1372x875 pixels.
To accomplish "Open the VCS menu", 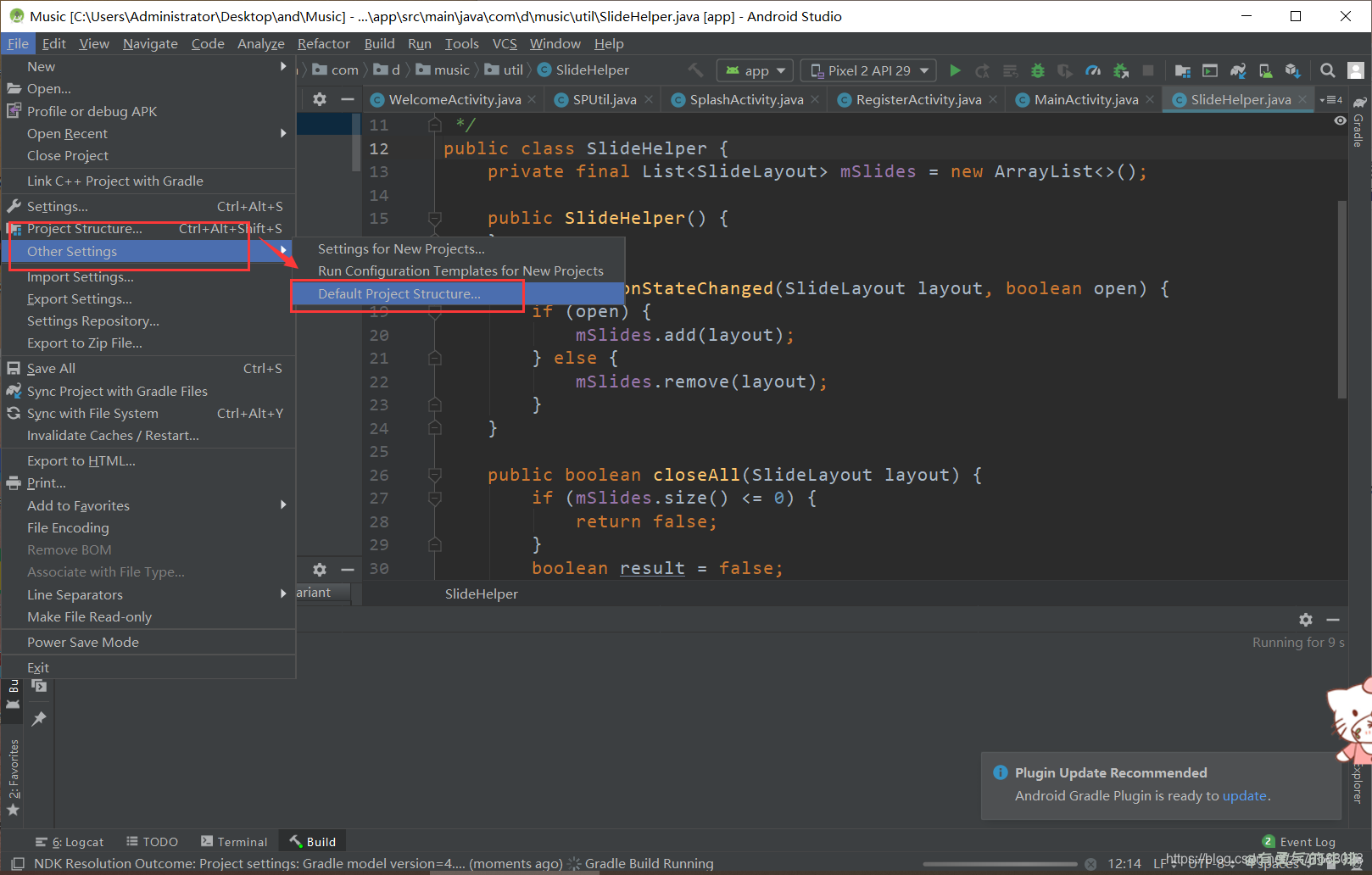I will coord(505,43).
